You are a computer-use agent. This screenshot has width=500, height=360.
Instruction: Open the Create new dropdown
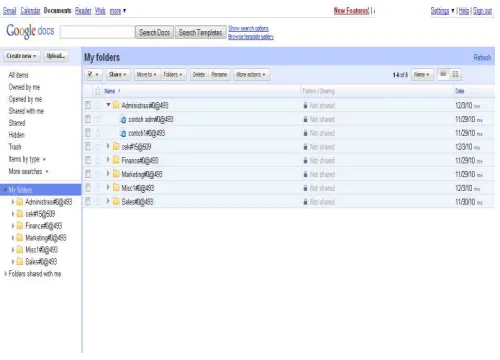pos(22,56)
